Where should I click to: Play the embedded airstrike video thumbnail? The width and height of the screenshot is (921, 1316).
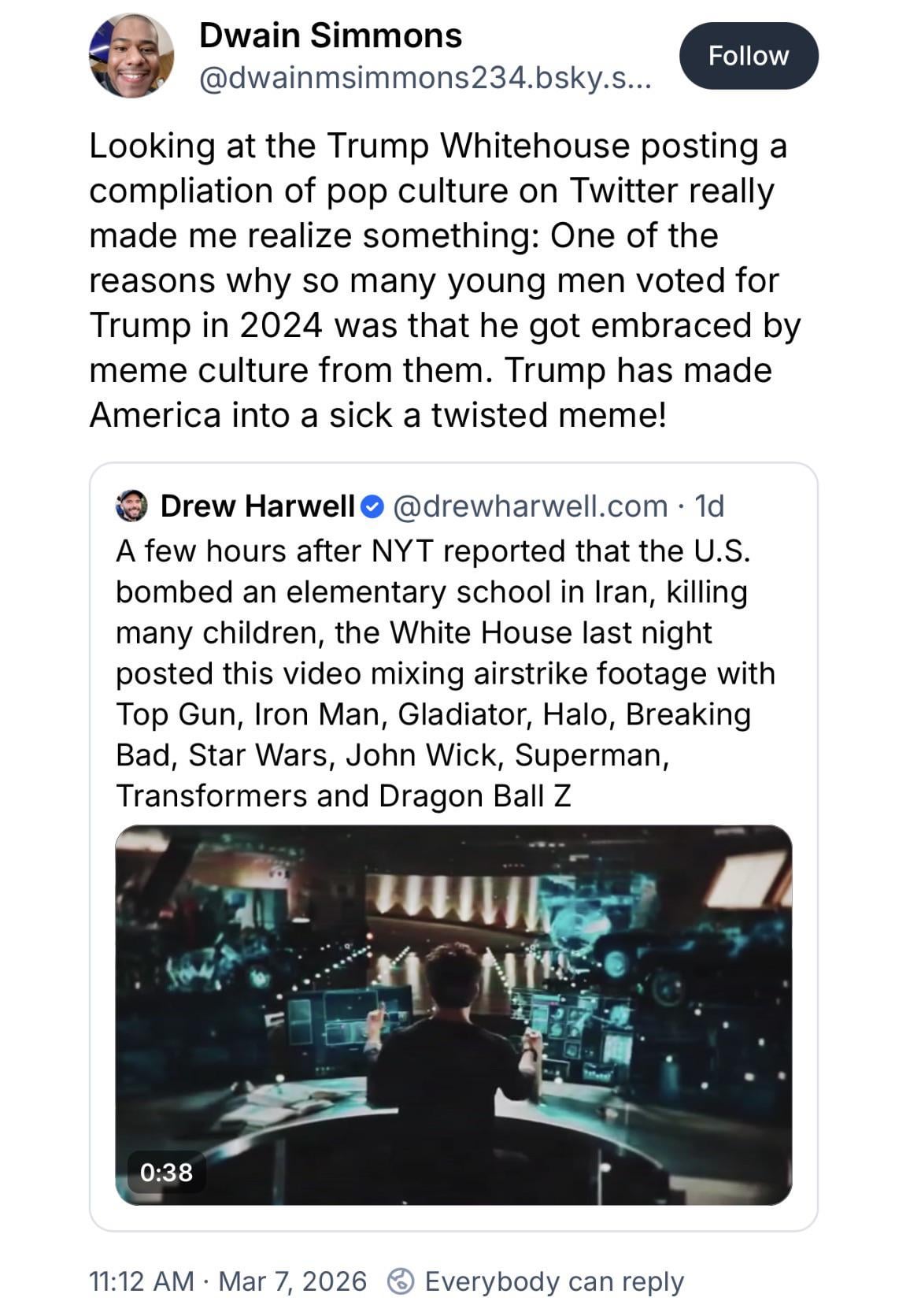(x=453, y=1014)
